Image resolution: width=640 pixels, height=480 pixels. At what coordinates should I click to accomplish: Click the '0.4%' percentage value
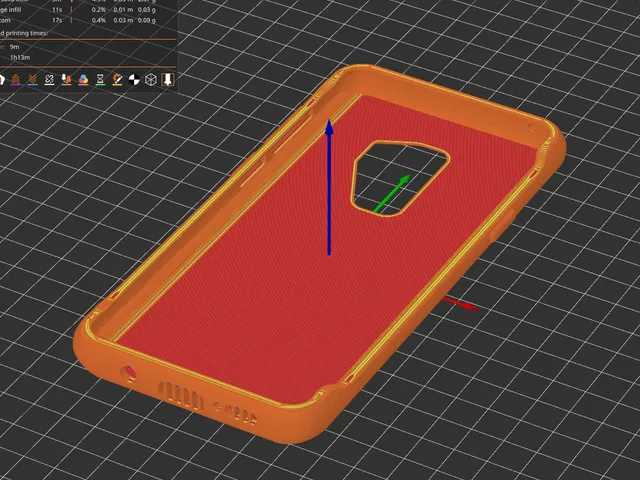coord(98,20)
